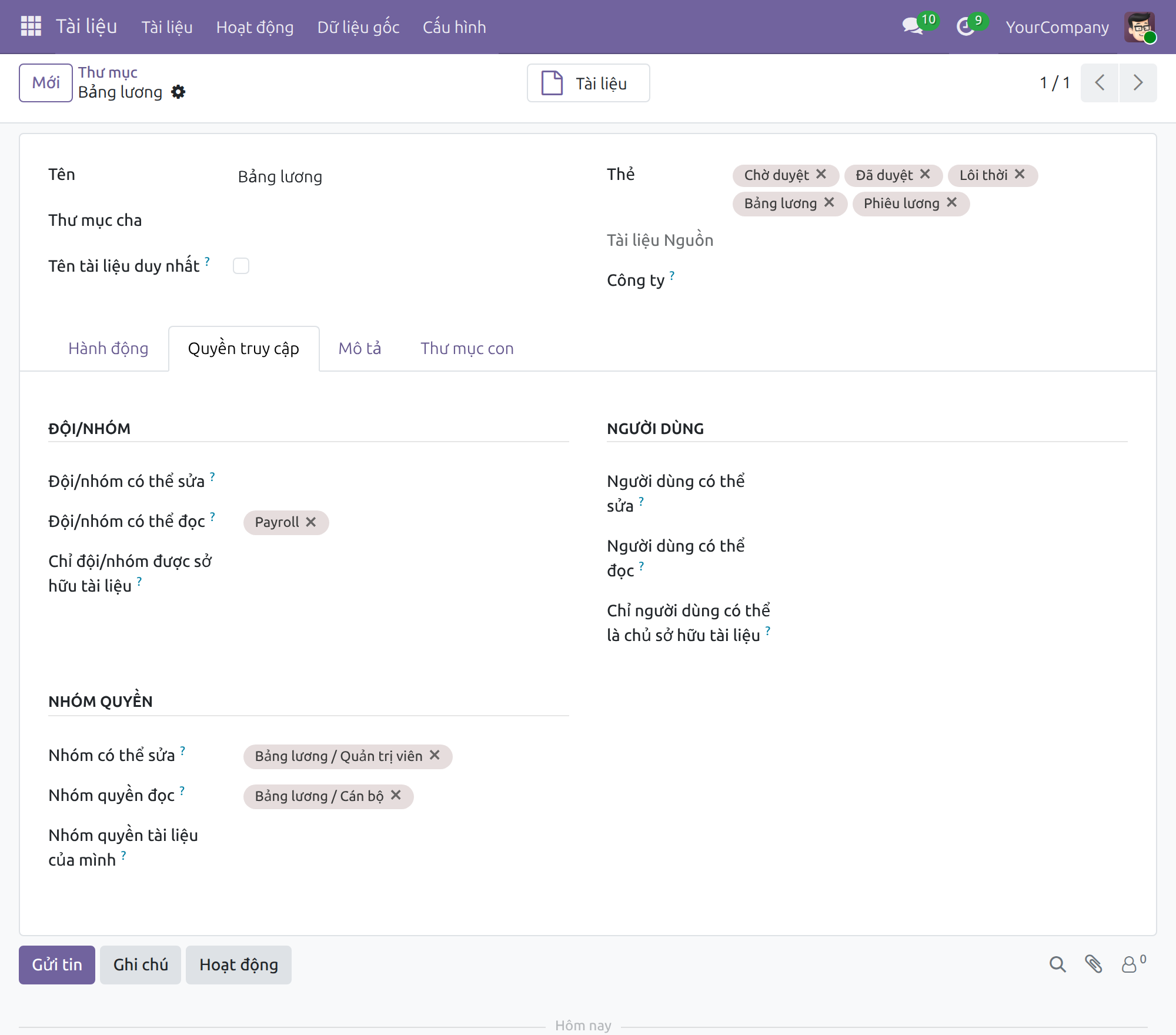1176x1035 pixels.
Task: Click the Thư mục breadcrumb link
Action: pyautogui.click(x=108, y=72)
